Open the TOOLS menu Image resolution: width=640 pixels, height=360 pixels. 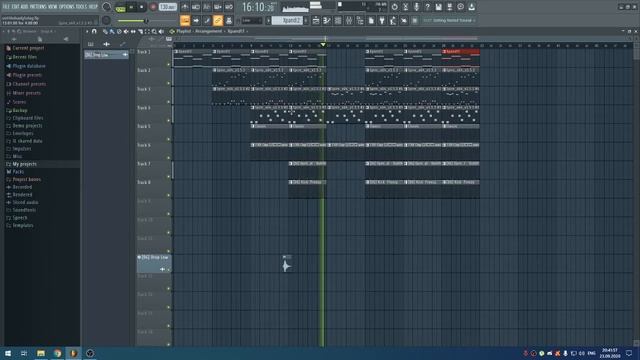[x=81, y=7]
